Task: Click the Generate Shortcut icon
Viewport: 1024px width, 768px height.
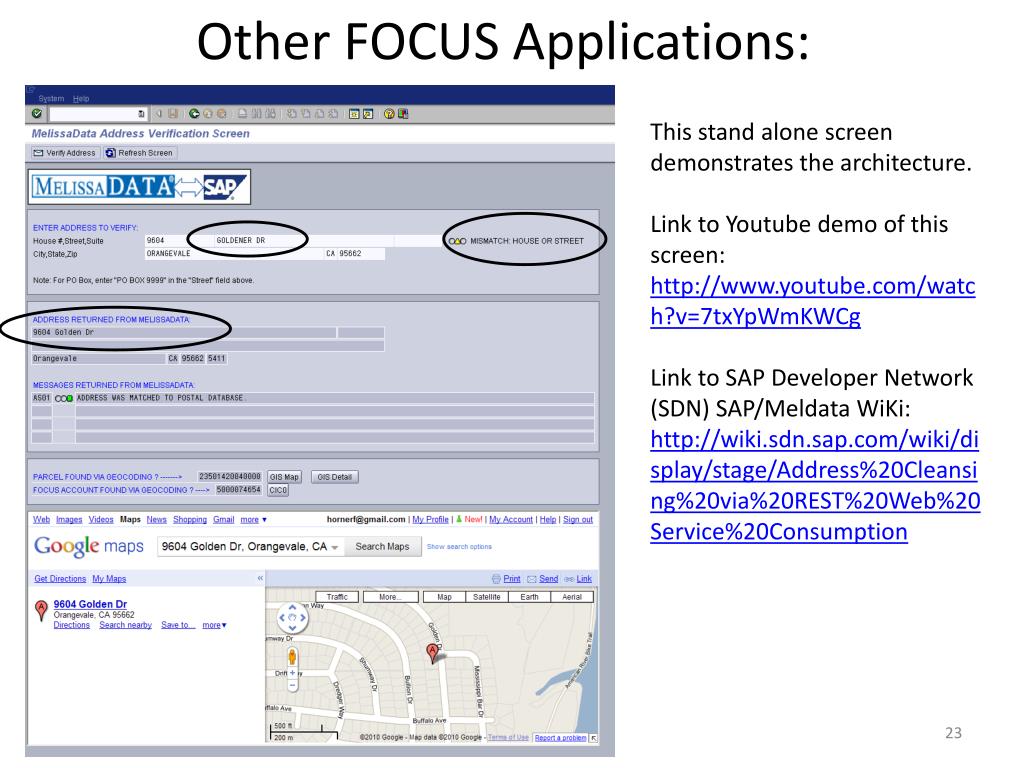Action: tap(368, 114)
